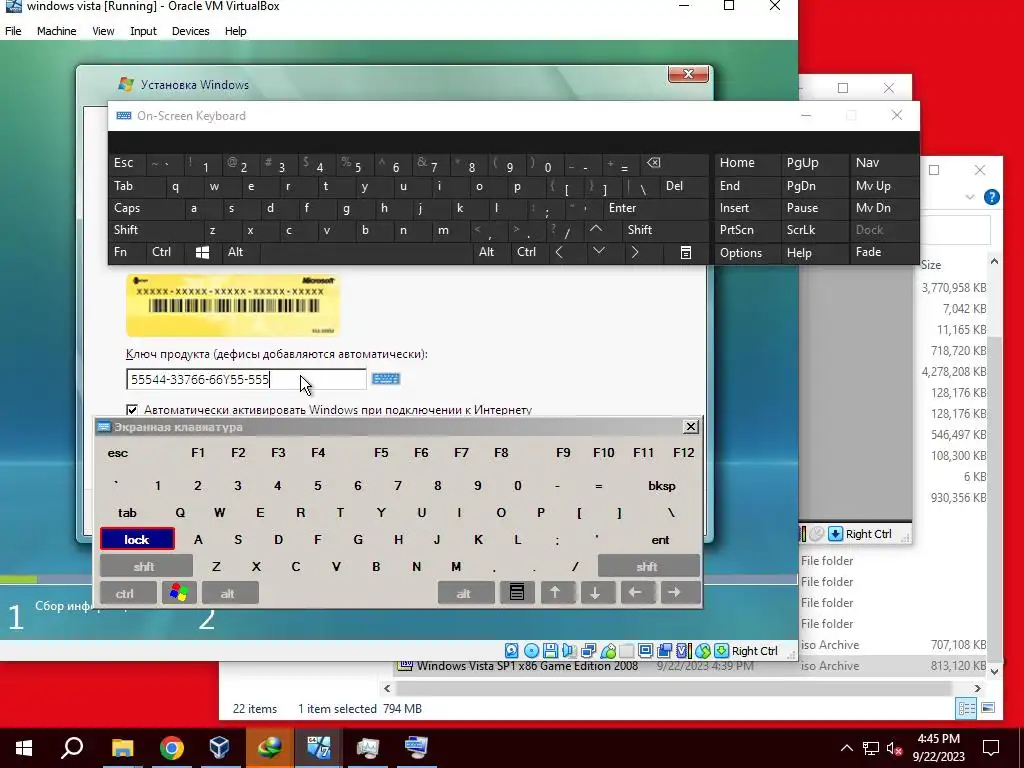Click the Options key on the dark On-Screen Keyboard
This screenshot has height=768, width=1024.
(x=741, y=253)
